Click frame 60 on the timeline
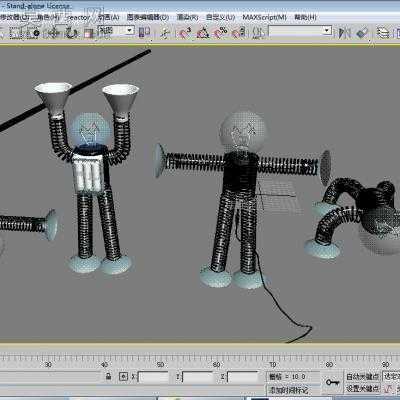The width and height of the screenshot is (400, 400). point(217,365)
